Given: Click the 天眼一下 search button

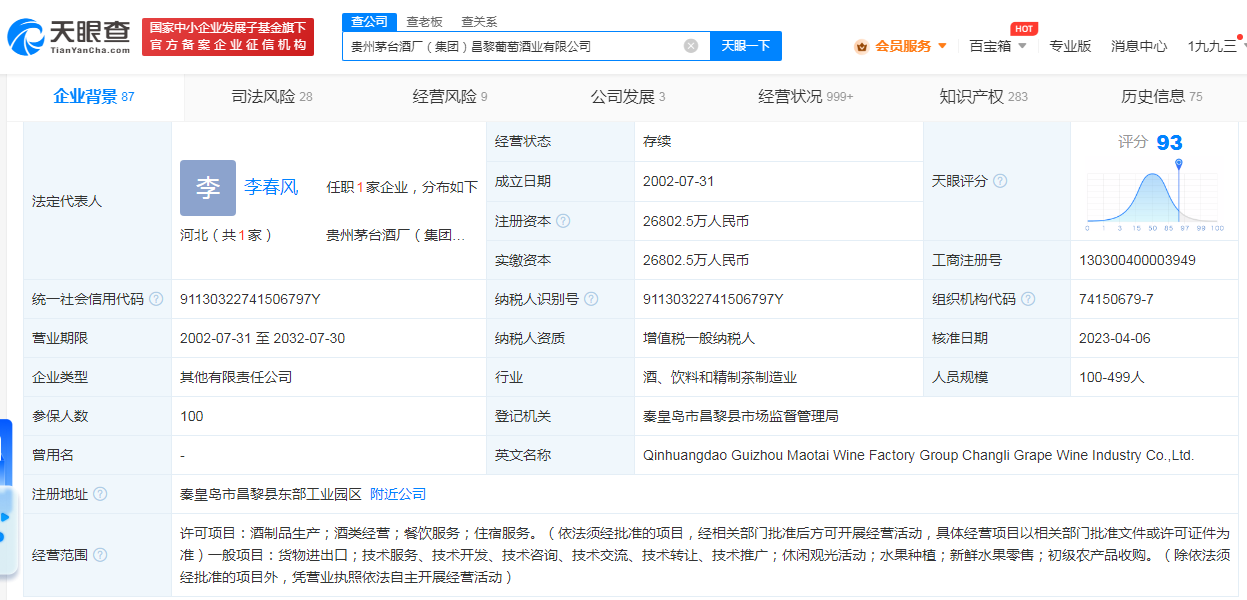Looking at the screenshot, I should (746, 46).
